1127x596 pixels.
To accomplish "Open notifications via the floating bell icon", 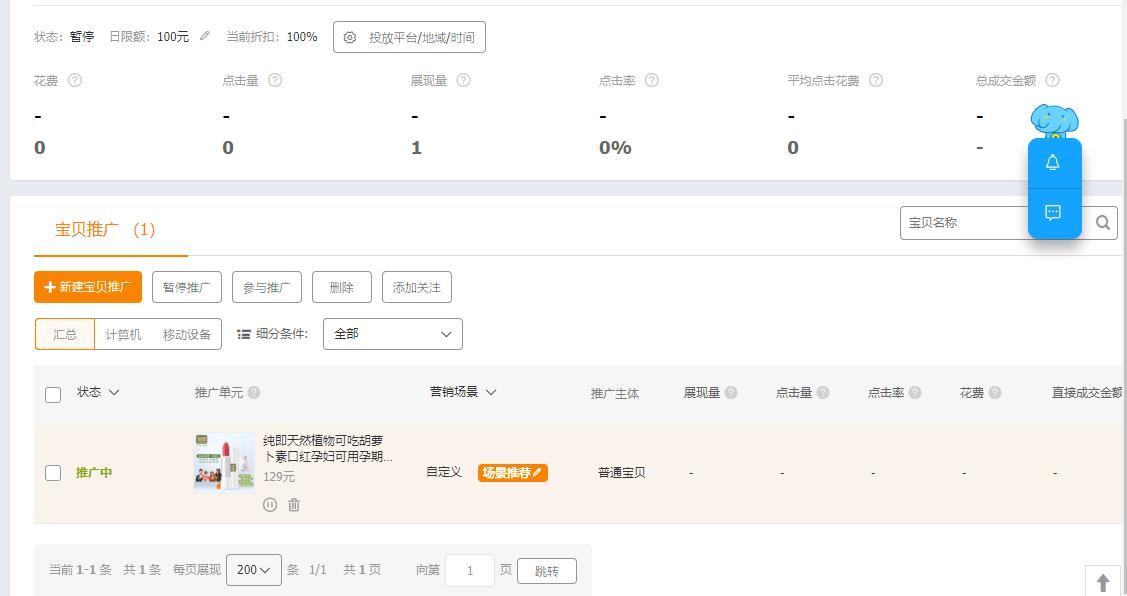I will point(1053,161).
